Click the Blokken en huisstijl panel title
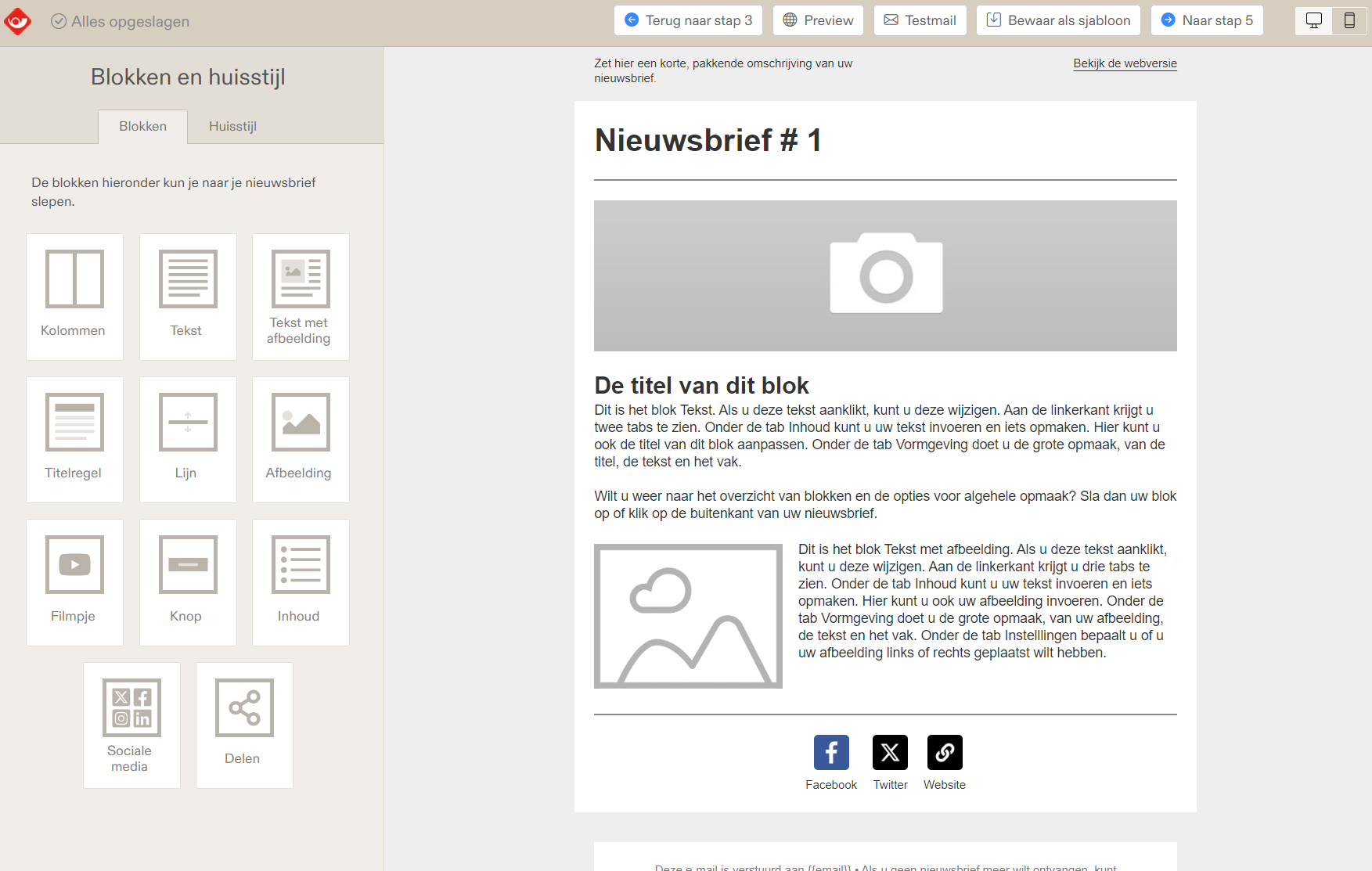Screen dimensions: 1372x871 [x=188, y=77]
